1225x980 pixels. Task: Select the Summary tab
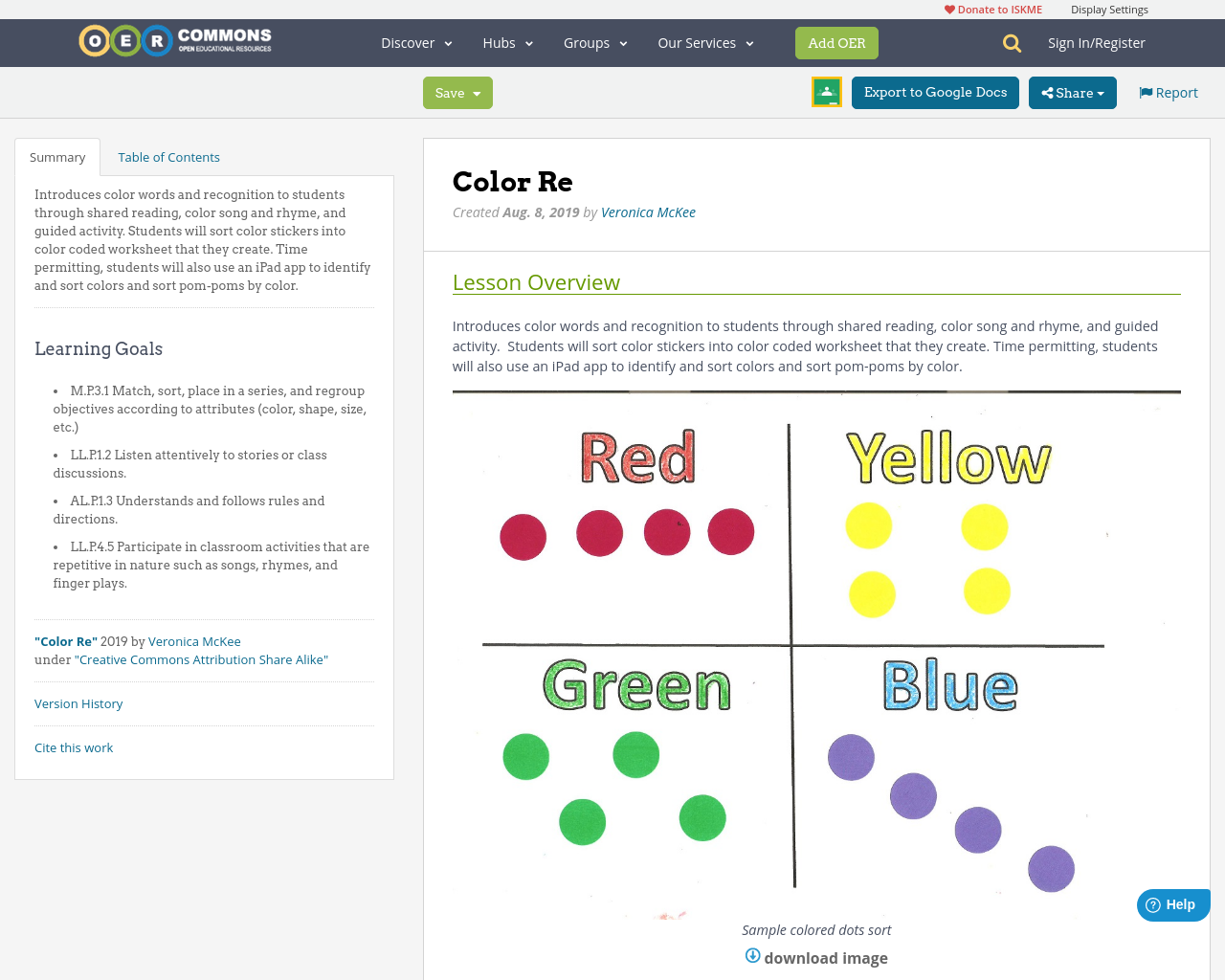click(56, 155)
